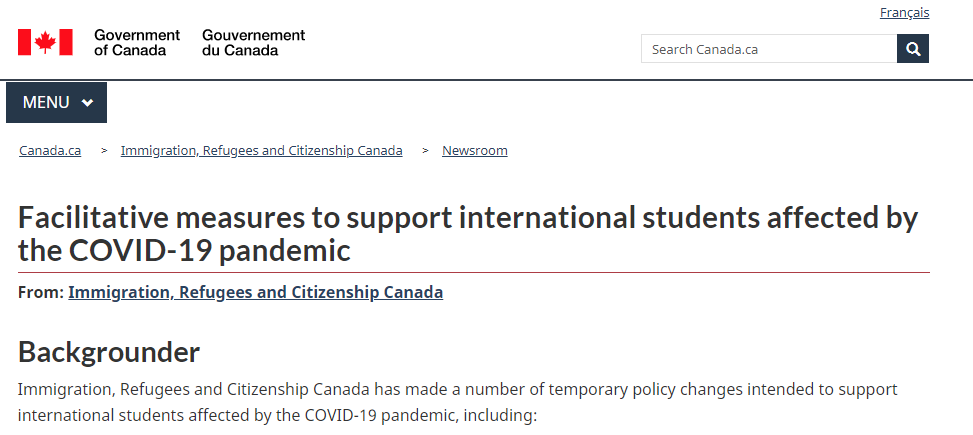
Task: Follow the bold From: Immigration, Refugees link
Action: click(256, 292)
